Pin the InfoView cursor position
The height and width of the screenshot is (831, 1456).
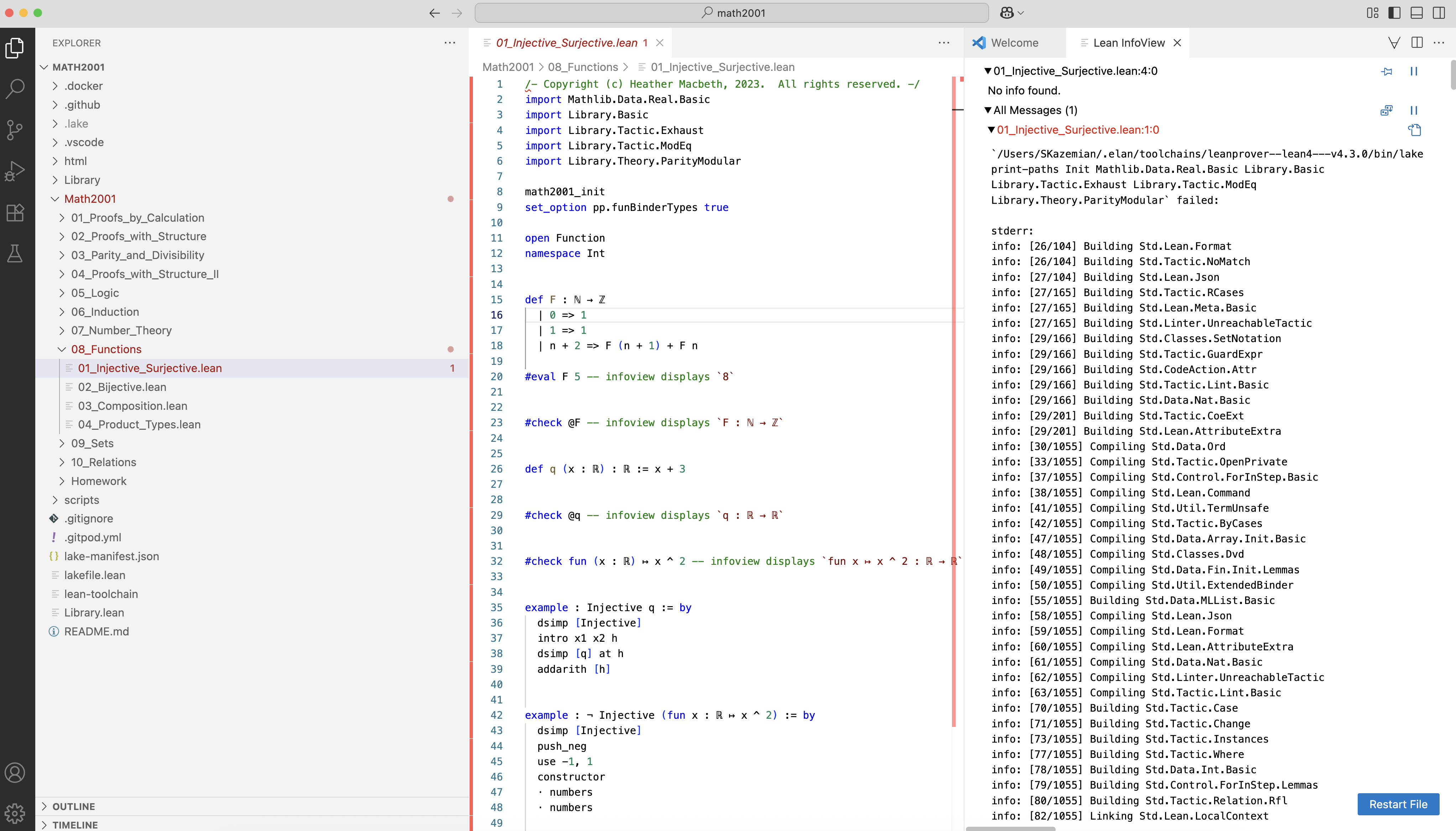1387,71
